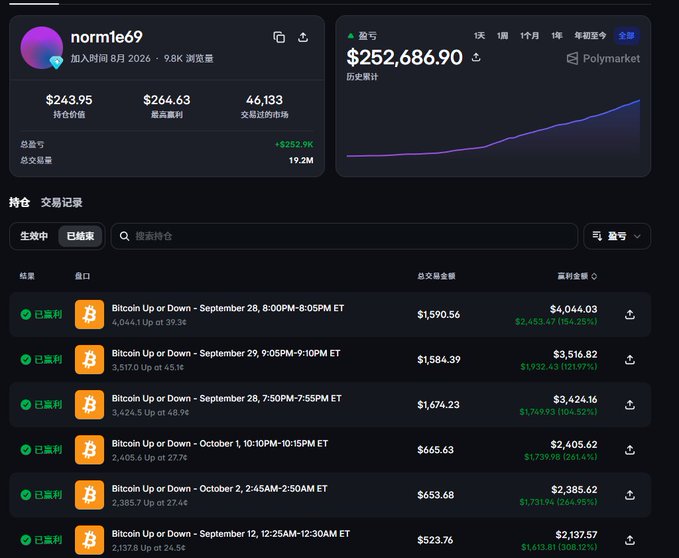The height and width of the screenshot is (558, 679).
Task: Click the $243.95 持仓价值 figure
Action: 69,100
